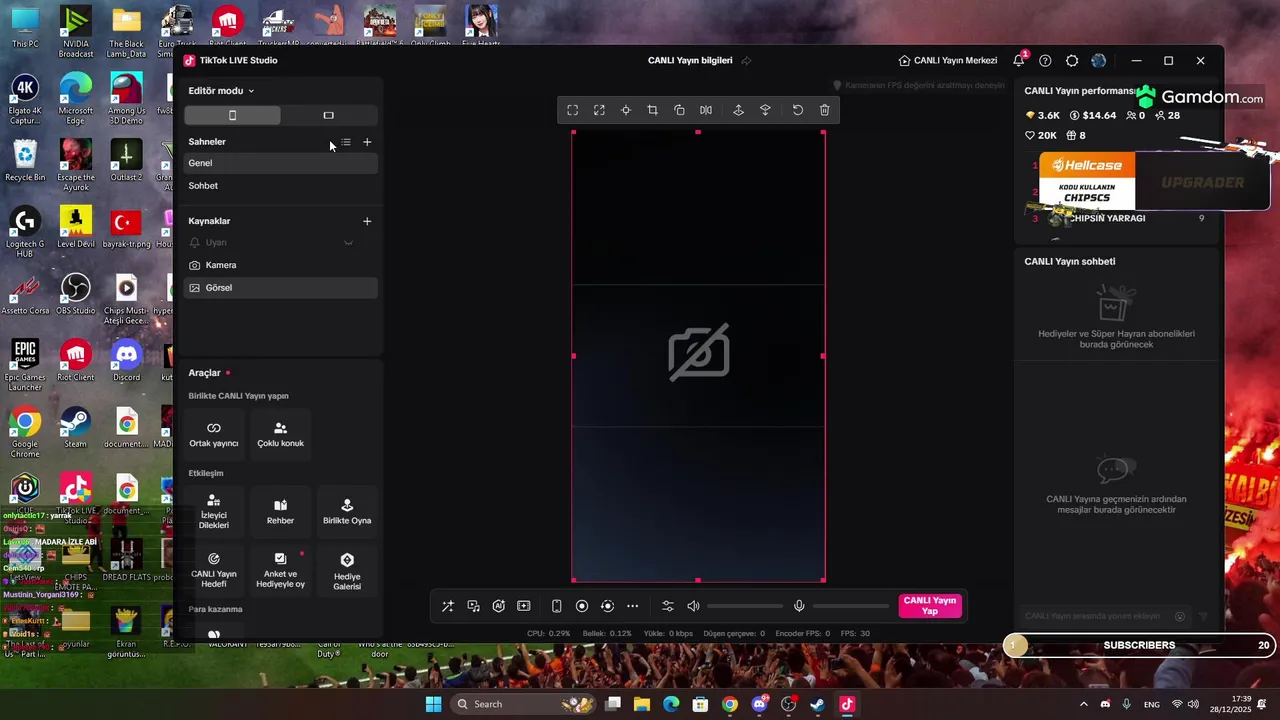
Task: Click the CANLI Yayın bilgileri title
Action: [x=690, y=61]
